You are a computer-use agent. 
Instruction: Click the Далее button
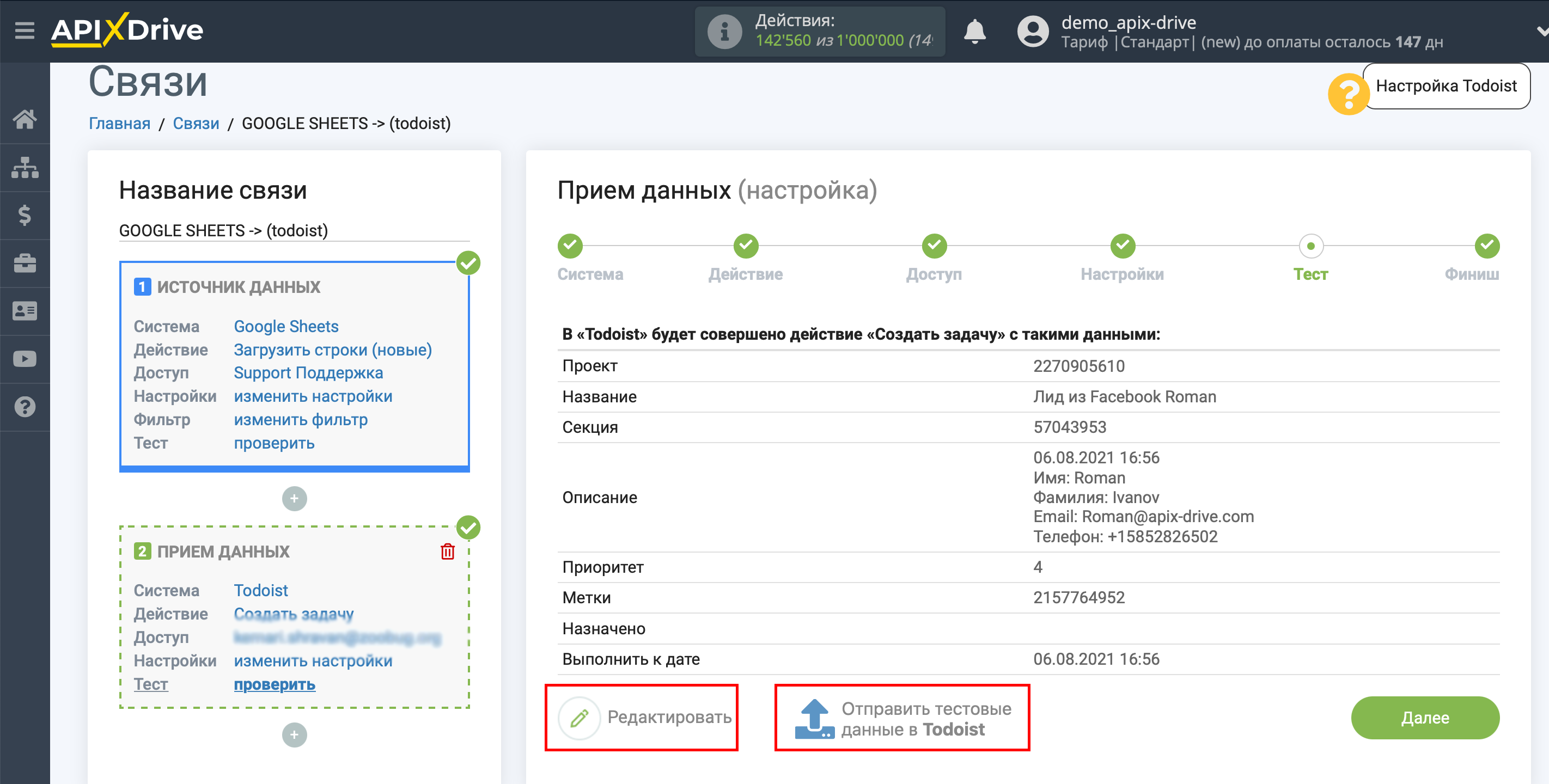point(1424,717)
